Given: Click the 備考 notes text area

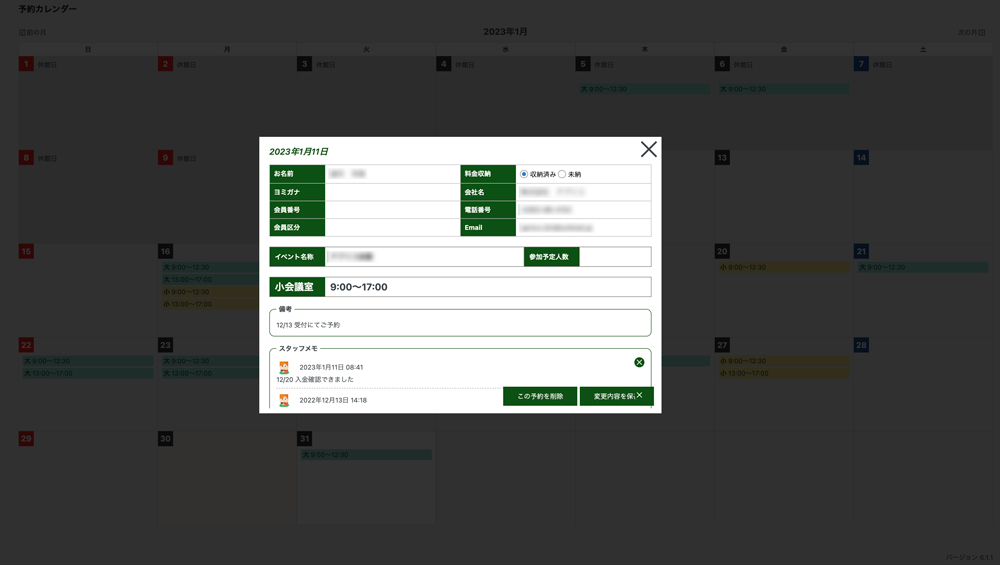Looking at the screenshot, I should pos(460,325).
